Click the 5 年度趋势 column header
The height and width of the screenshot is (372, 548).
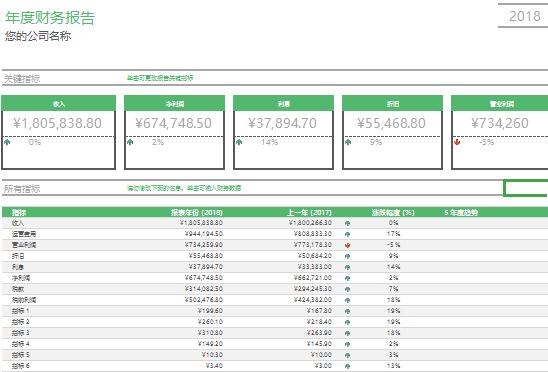click(461, 213)
